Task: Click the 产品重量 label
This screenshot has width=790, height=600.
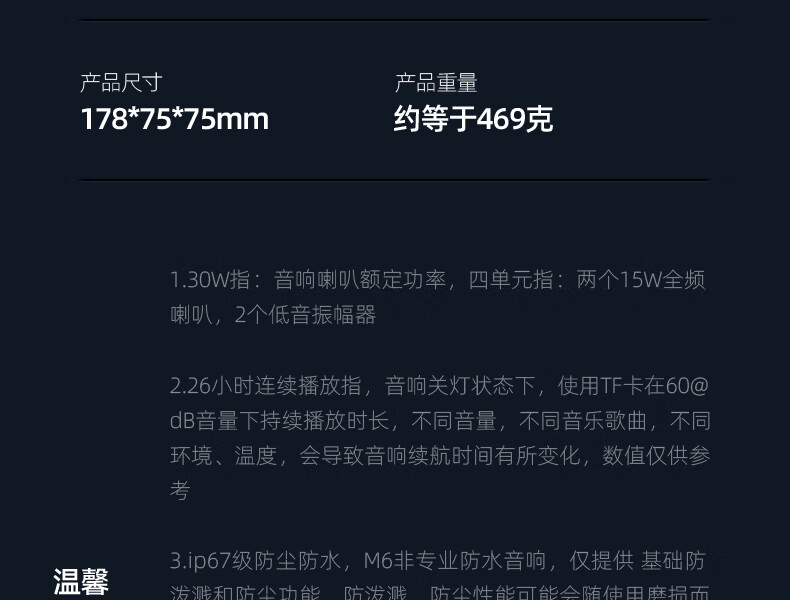Action: tap(436, 83)
